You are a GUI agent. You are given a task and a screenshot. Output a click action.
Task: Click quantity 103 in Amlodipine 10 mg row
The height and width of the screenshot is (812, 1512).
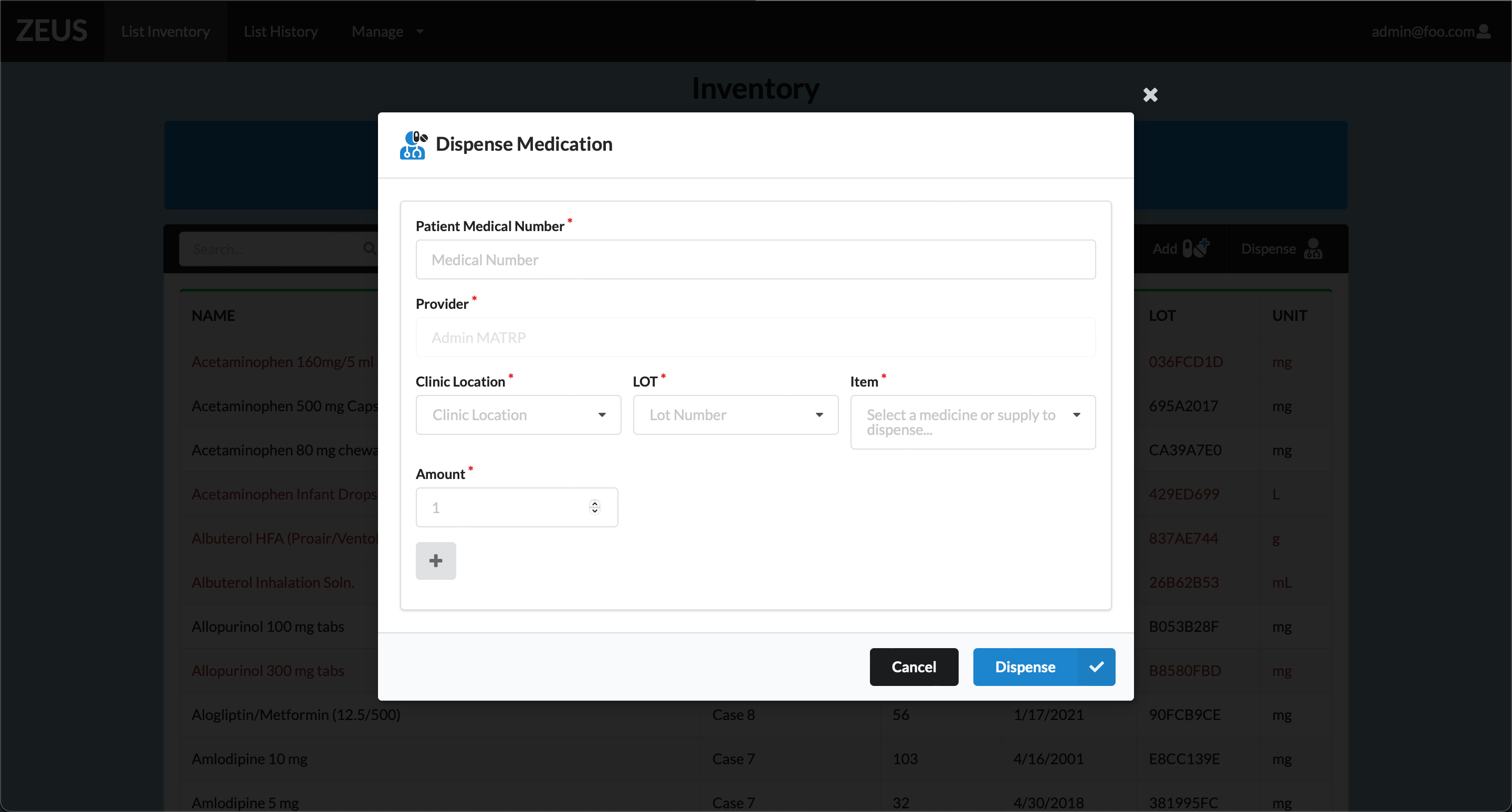[x=905, y=758]
